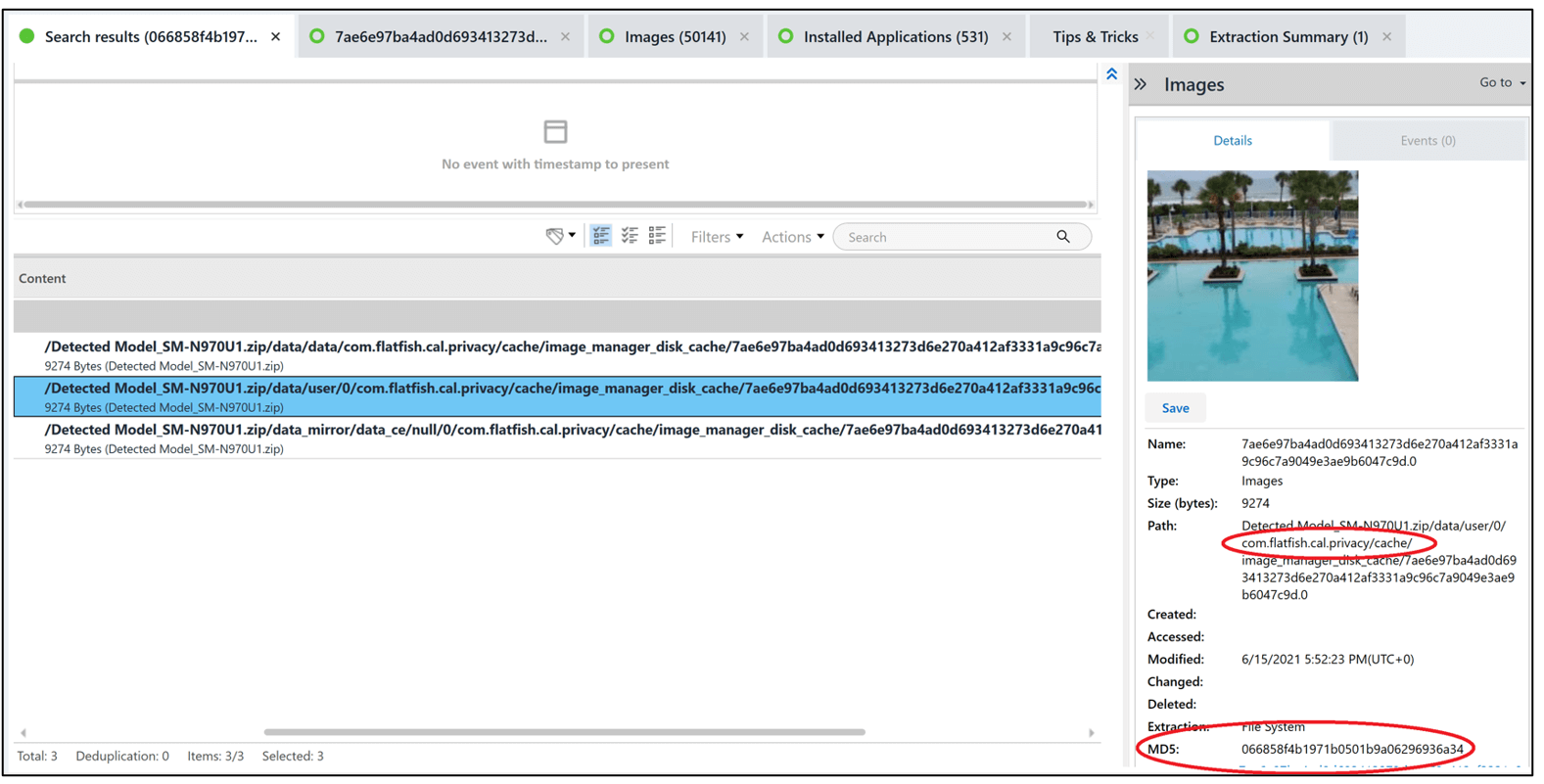Screen dimensions: 1544x784
Task: Click the horizontal scrollbar under results list
Action: [564, 732]
